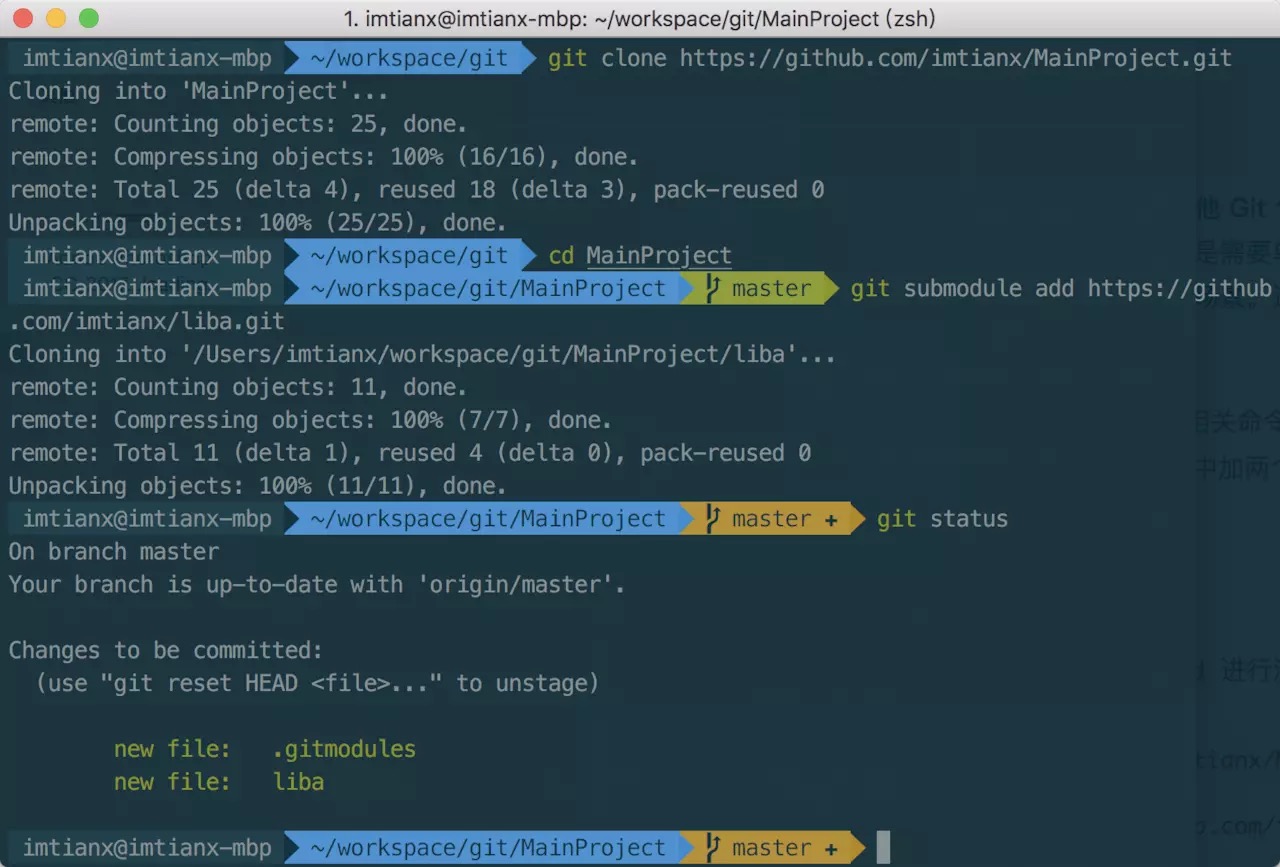The width and height of the screenshot is (1280, 867).
Task: Click the imtianx@imtianx-mbp host in the bottom prompt
Action: tap(147, 848)
